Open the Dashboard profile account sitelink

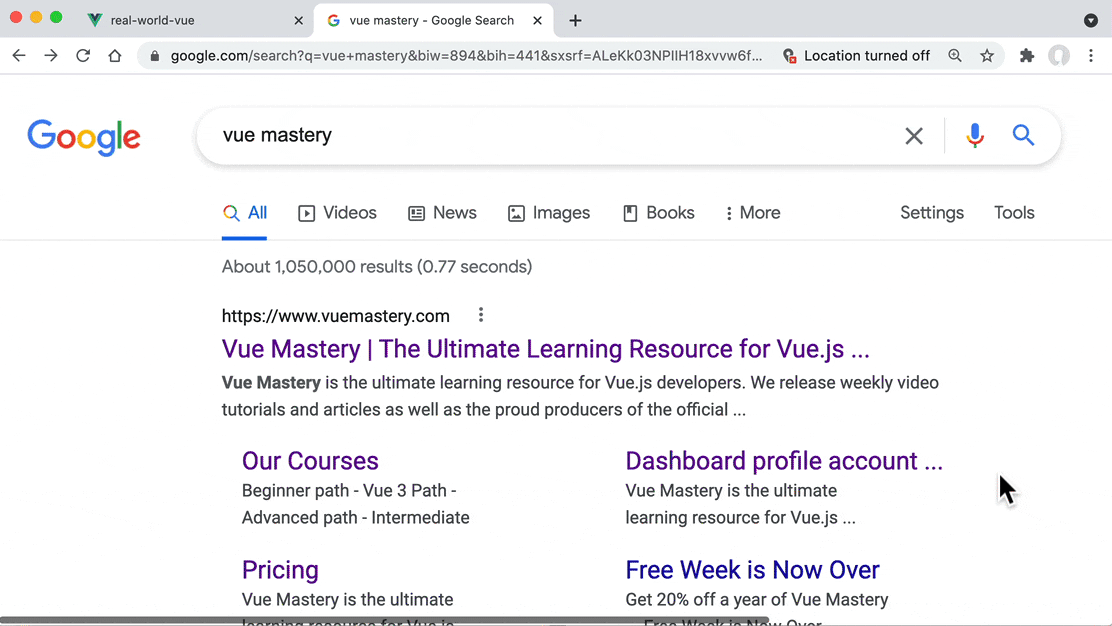coord(784,461)
